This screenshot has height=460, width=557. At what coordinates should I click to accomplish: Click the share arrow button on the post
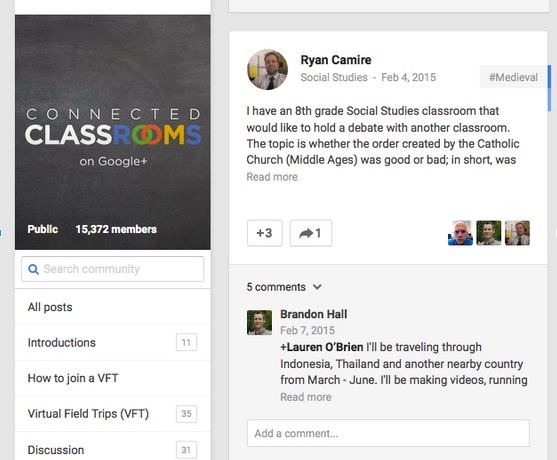point(311,233)
